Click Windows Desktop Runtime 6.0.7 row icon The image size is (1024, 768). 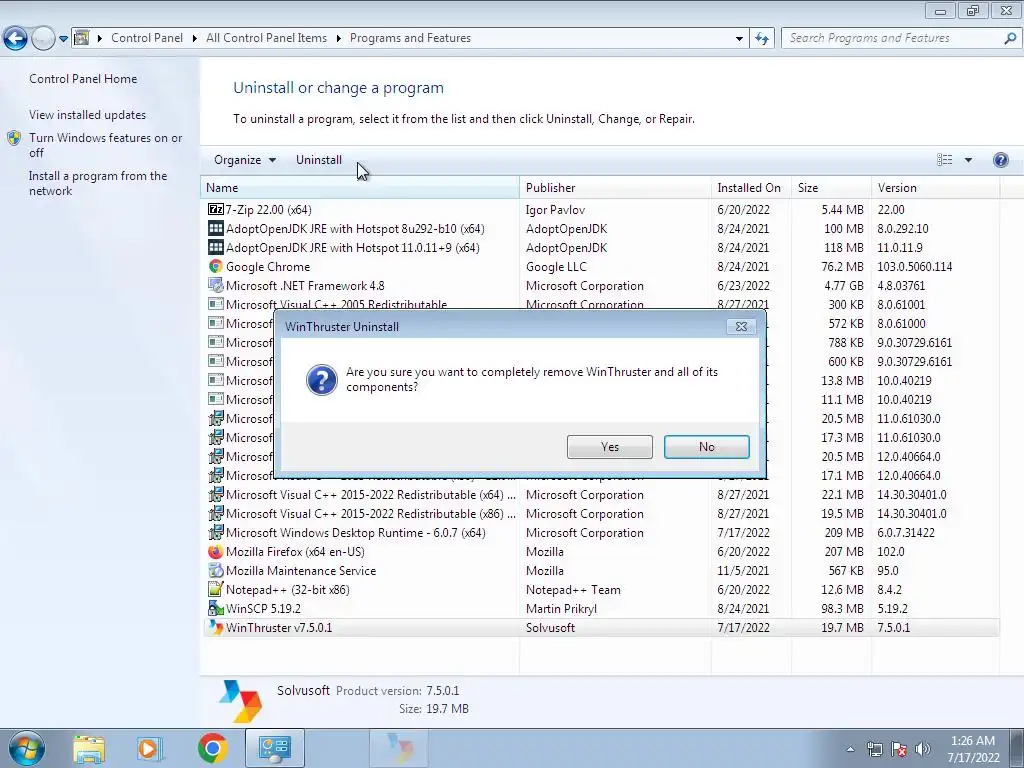(x=216, y=533)
